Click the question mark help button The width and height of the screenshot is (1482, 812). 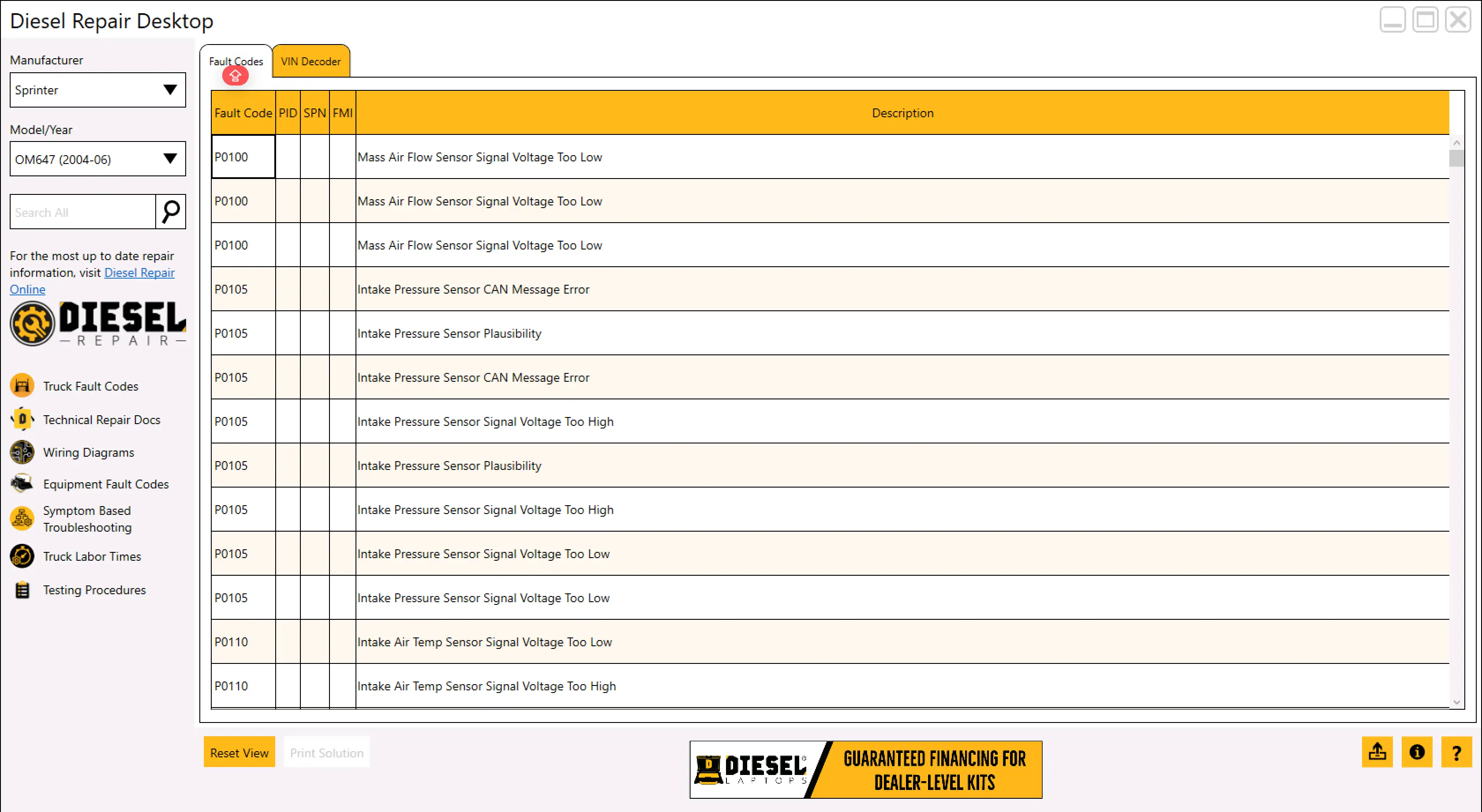point(1456,752)
